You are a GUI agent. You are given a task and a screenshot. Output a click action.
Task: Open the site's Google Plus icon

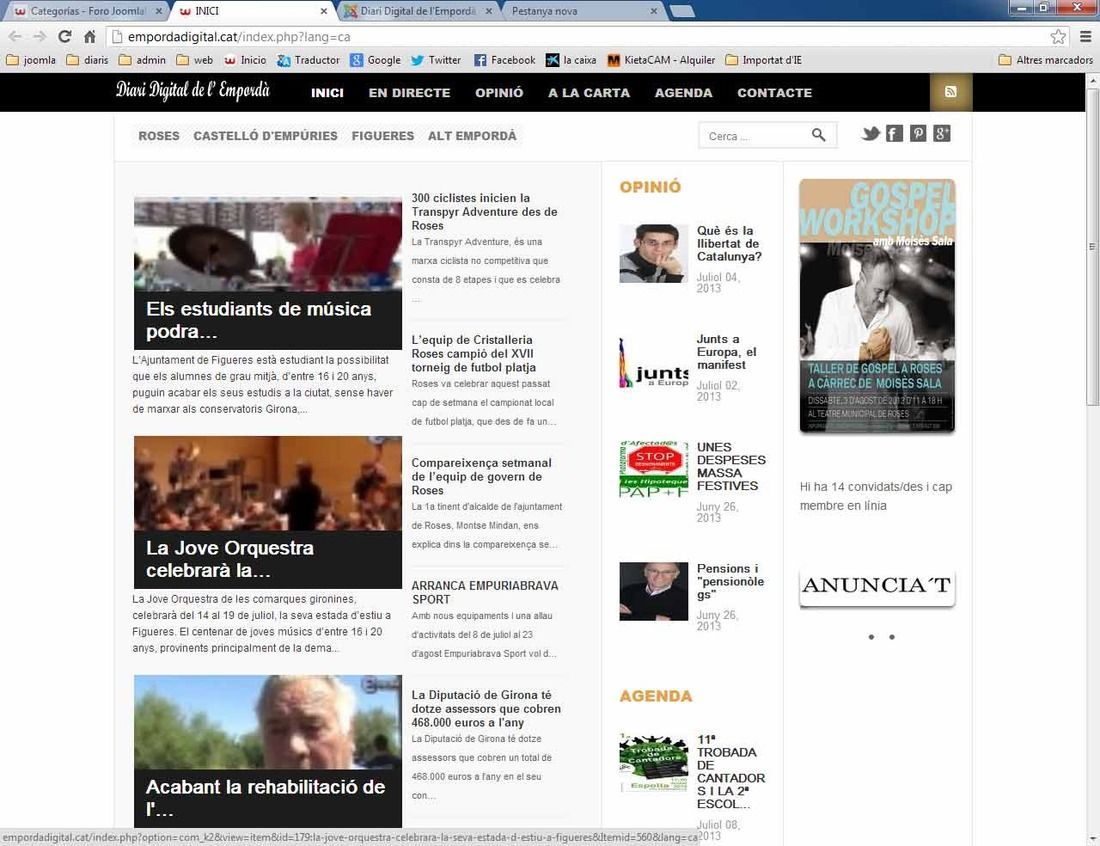(941, 133)
